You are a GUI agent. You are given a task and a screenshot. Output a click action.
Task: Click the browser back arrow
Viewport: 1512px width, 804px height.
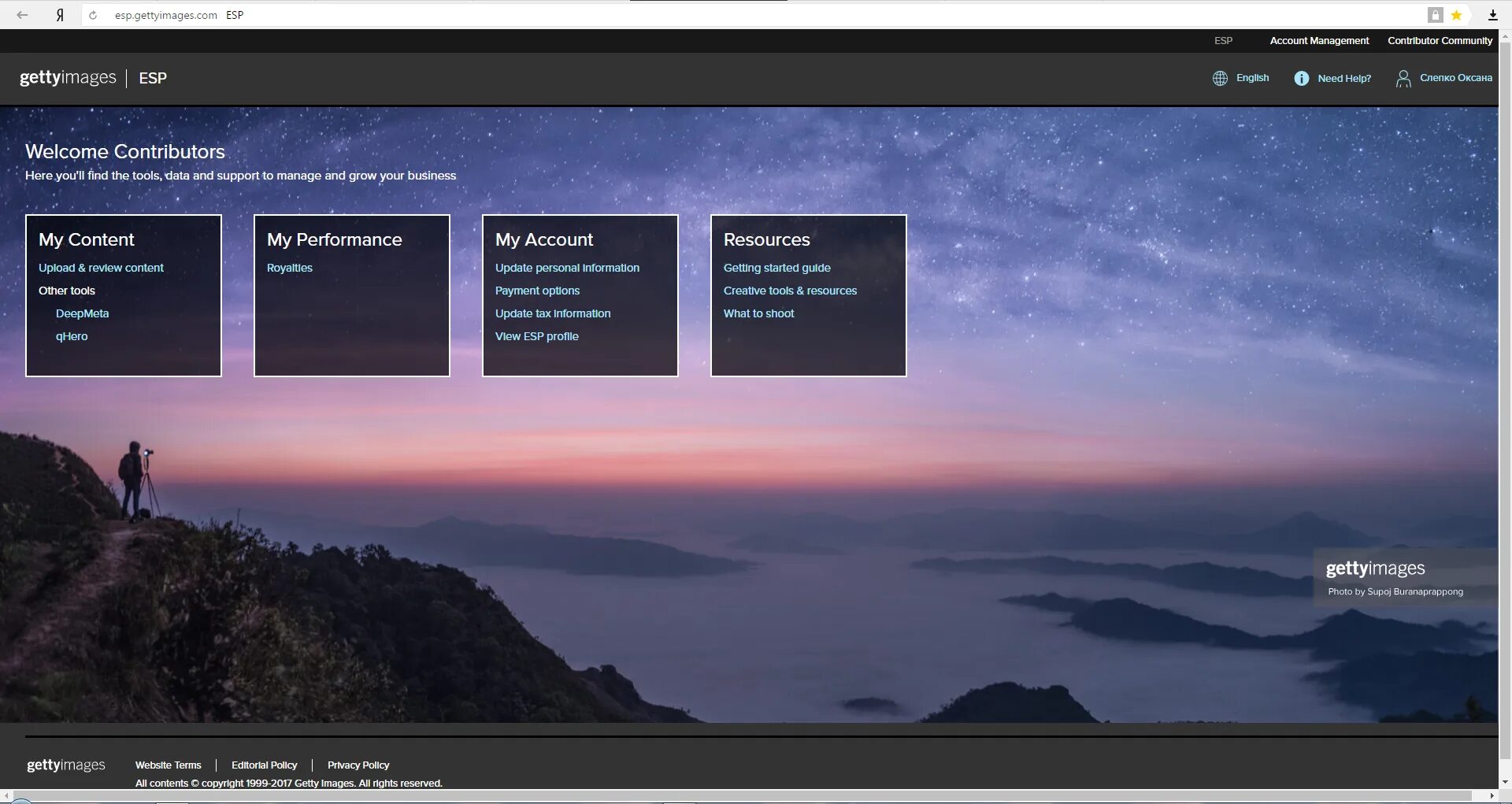point(22,15)
